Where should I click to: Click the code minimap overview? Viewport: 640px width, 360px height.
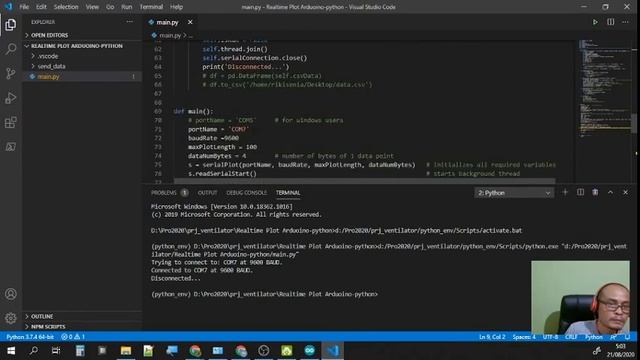(x=604, y=88)
